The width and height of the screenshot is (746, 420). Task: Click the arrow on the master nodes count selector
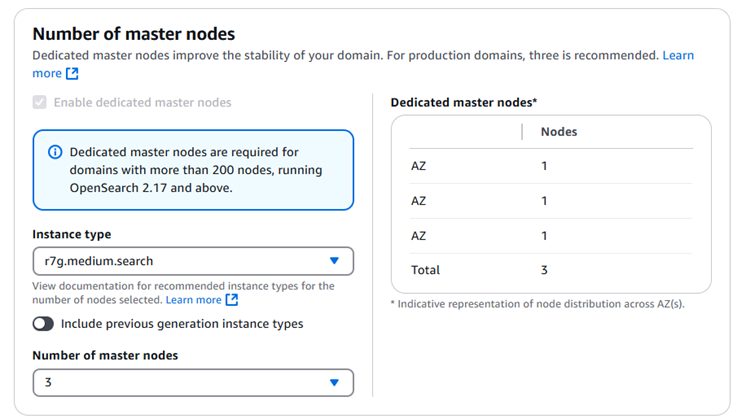tap(334, 383)
